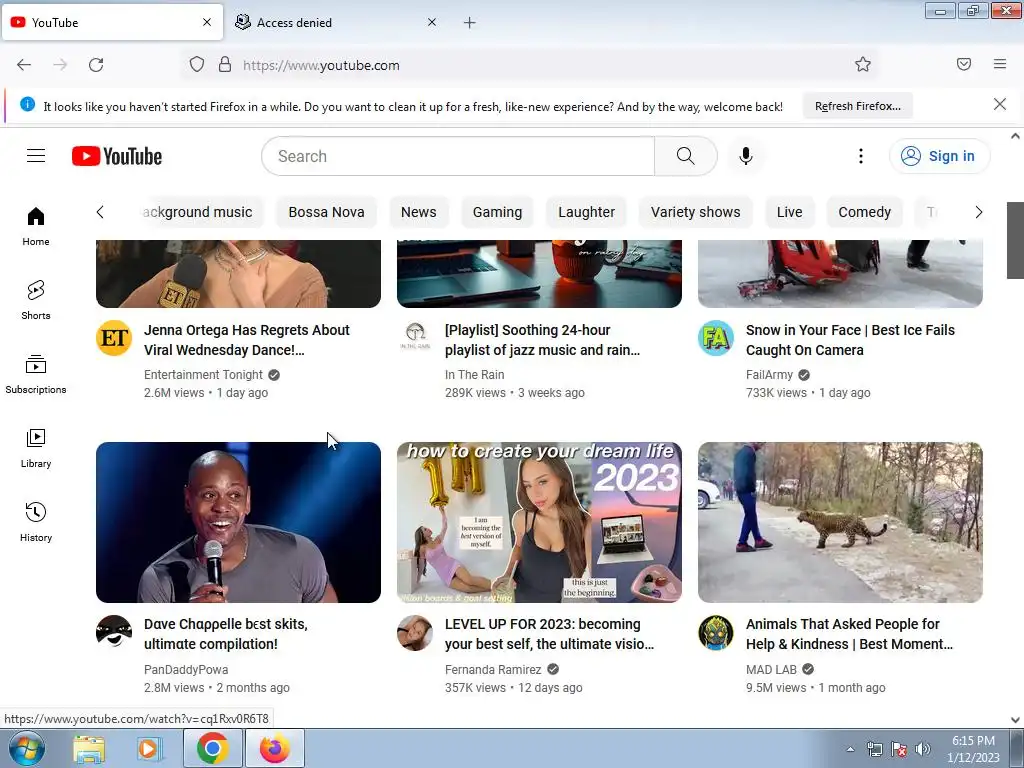Filter by Bossa Nova chip
The image size is (1024, 768).
point(327,212)
